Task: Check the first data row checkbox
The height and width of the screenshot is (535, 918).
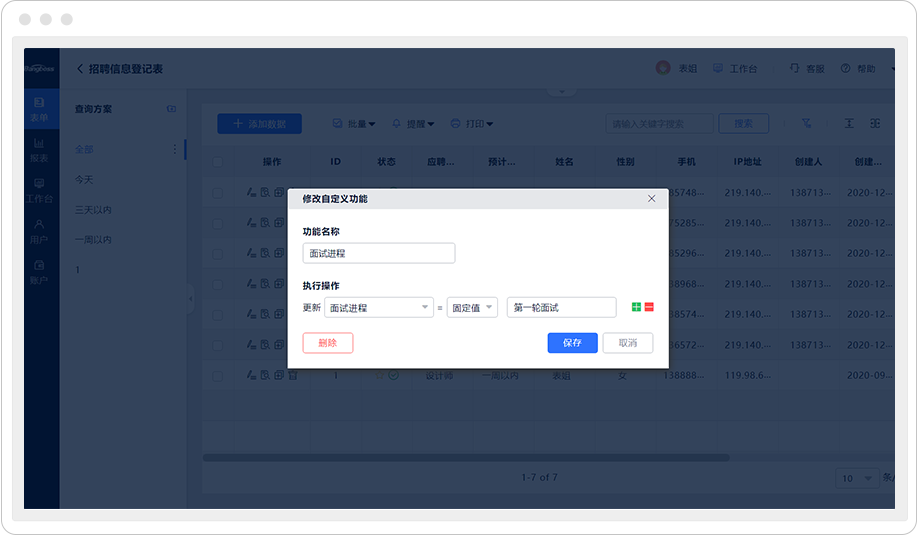Action: tap(218, 193)
